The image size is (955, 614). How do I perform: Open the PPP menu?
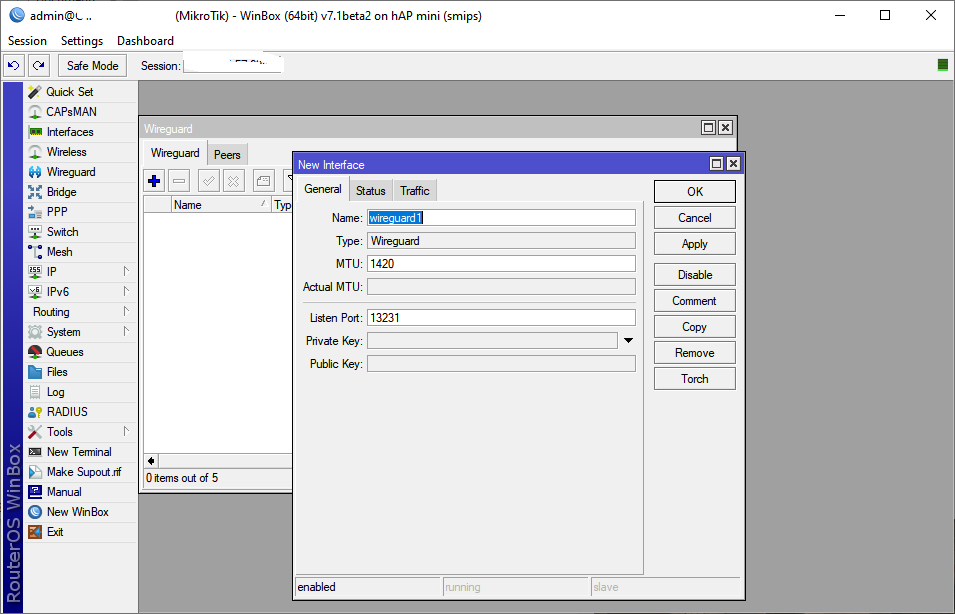[x=80, y=212]
